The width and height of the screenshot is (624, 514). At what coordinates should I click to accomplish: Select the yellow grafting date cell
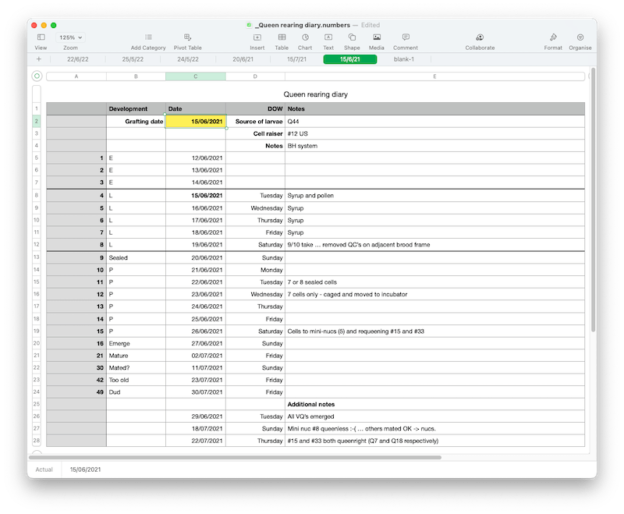tap(195, 121)
